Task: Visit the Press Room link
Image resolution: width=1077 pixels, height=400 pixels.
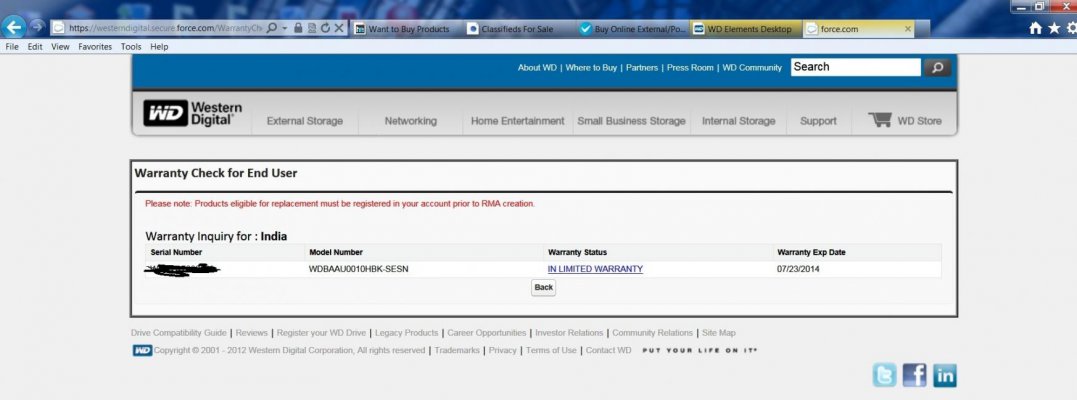Action: tap(690, 68)
